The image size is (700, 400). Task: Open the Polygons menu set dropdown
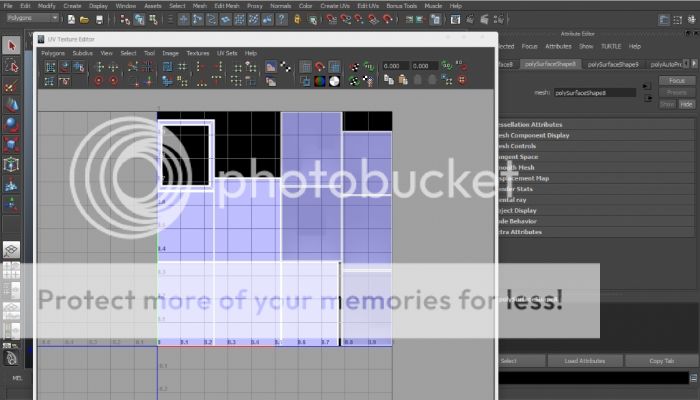point(32,18)
